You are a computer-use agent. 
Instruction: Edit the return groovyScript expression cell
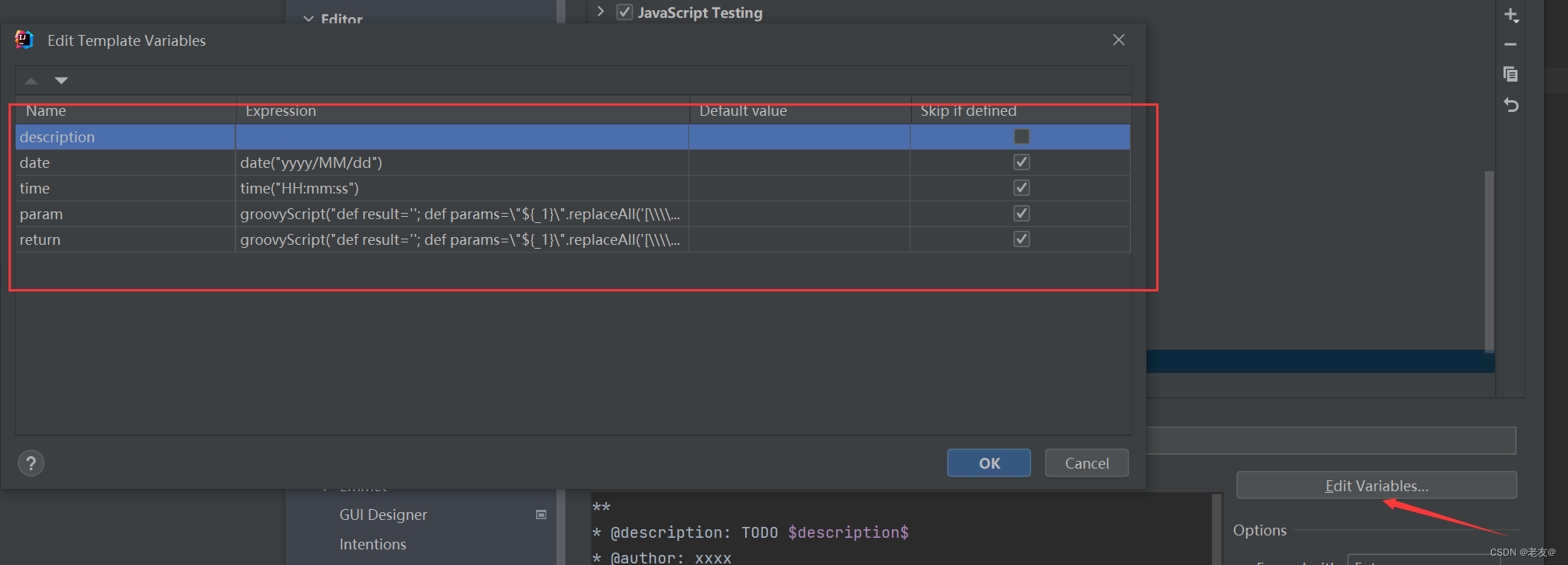462,239
